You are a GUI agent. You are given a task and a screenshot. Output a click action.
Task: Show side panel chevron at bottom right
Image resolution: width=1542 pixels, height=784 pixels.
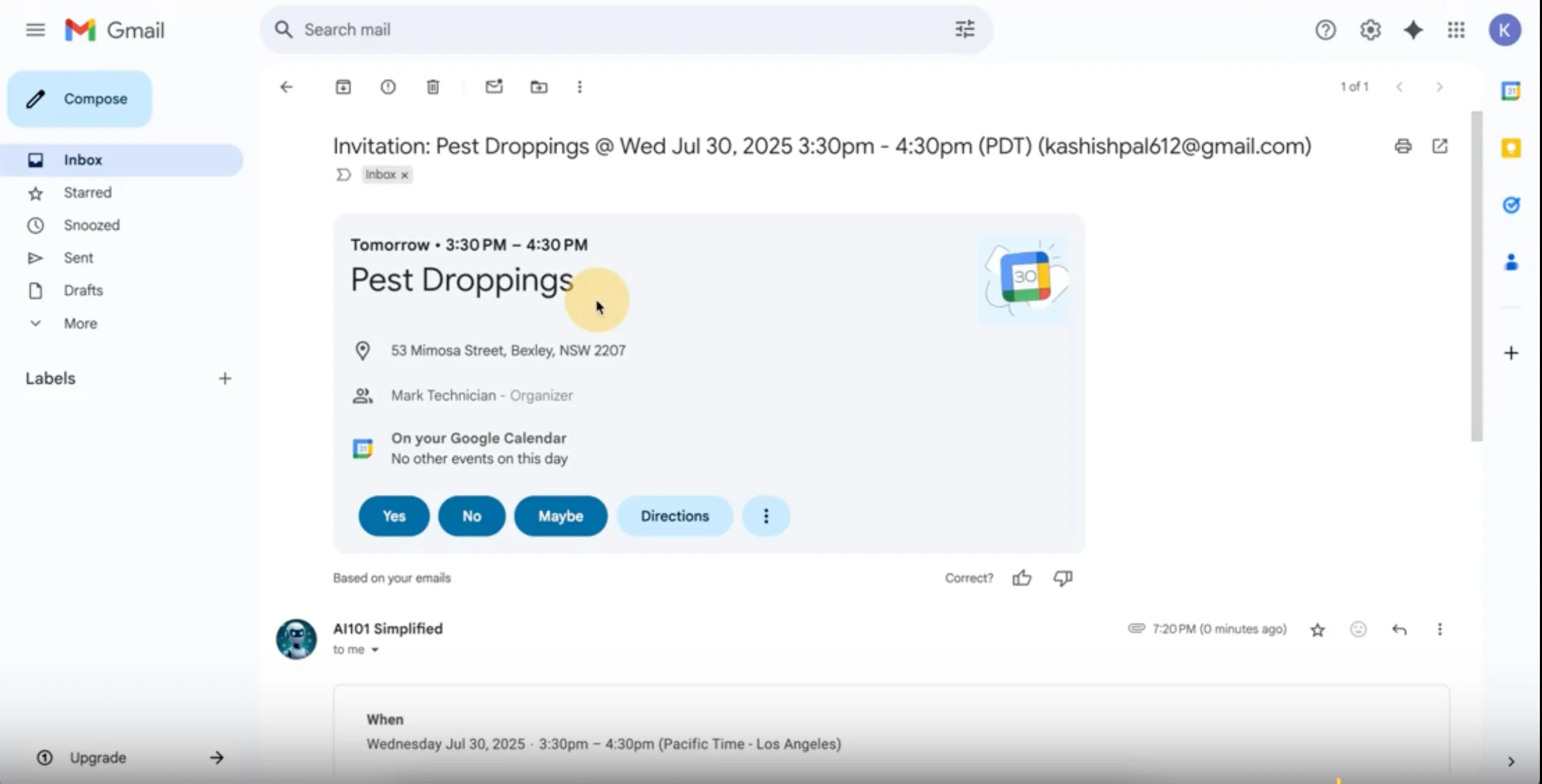[1511, 761]
